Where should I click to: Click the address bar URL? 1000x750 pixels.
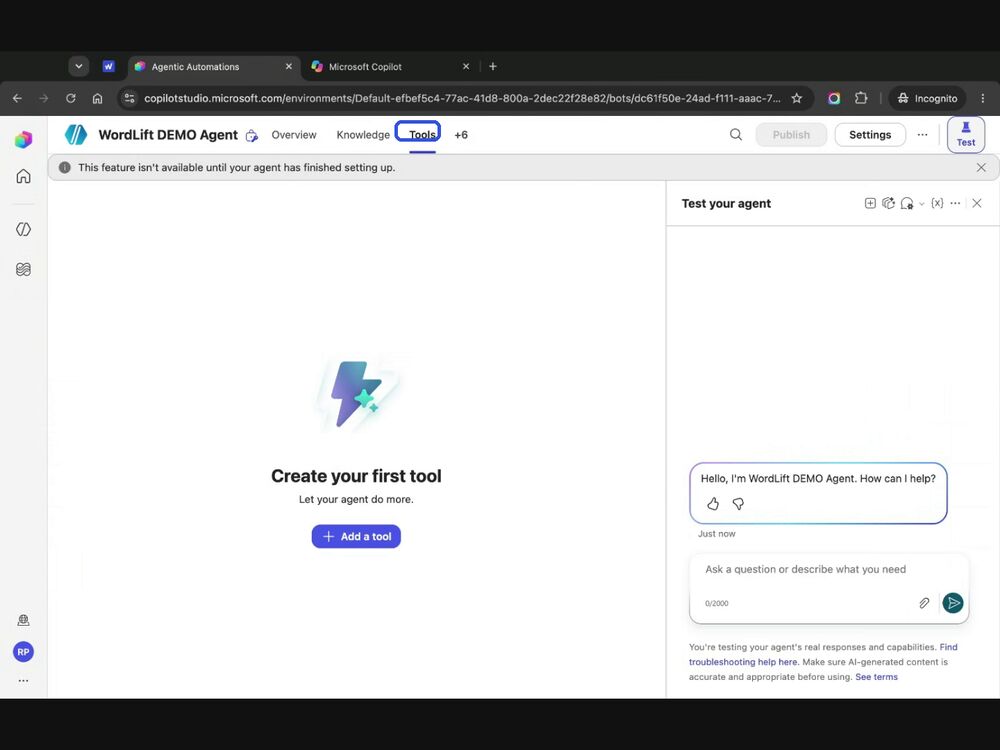[x=462, y=98]
